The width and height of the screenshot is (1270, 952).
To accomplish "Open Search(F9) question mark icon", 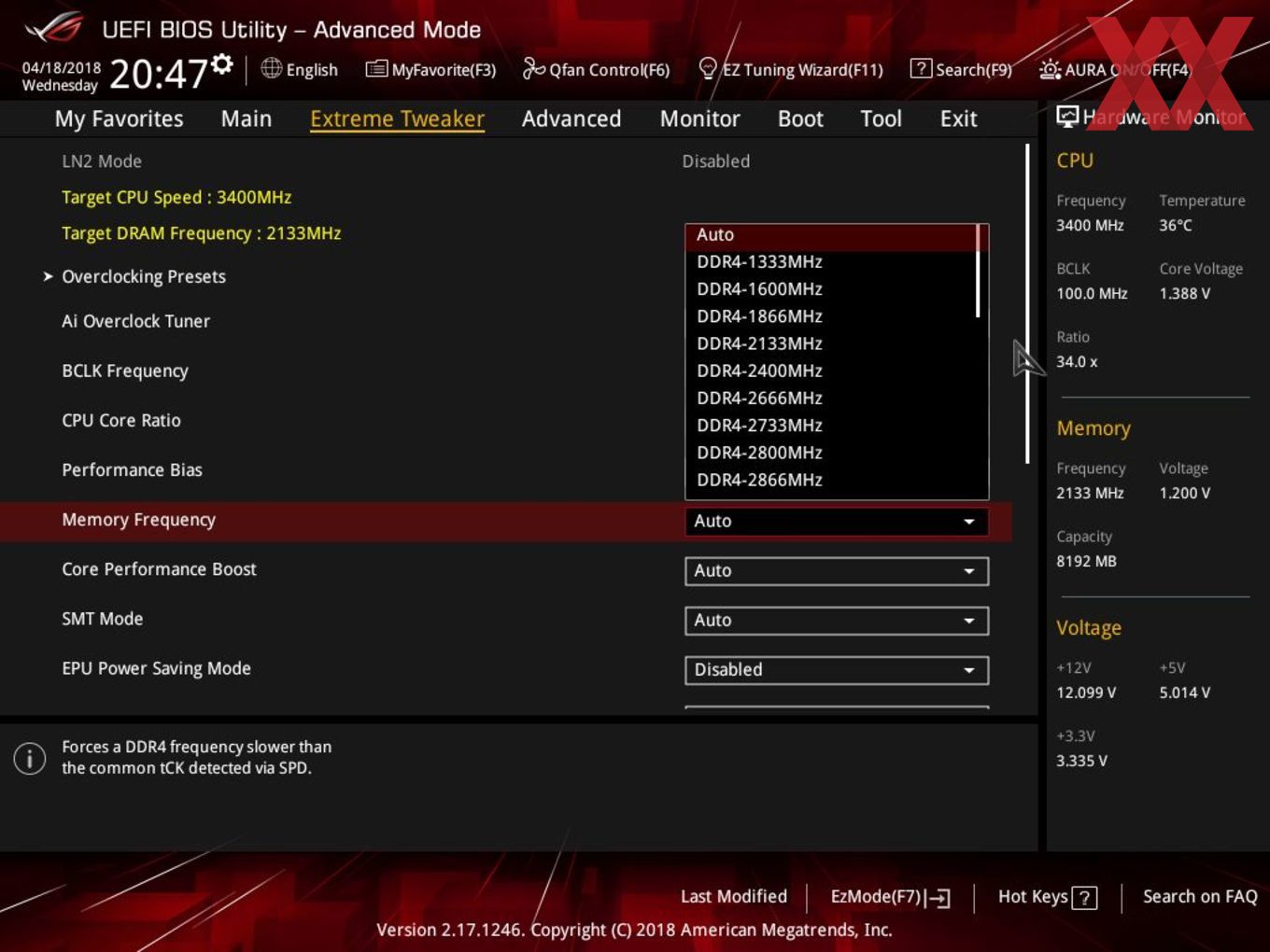I will tap(921, 68).
